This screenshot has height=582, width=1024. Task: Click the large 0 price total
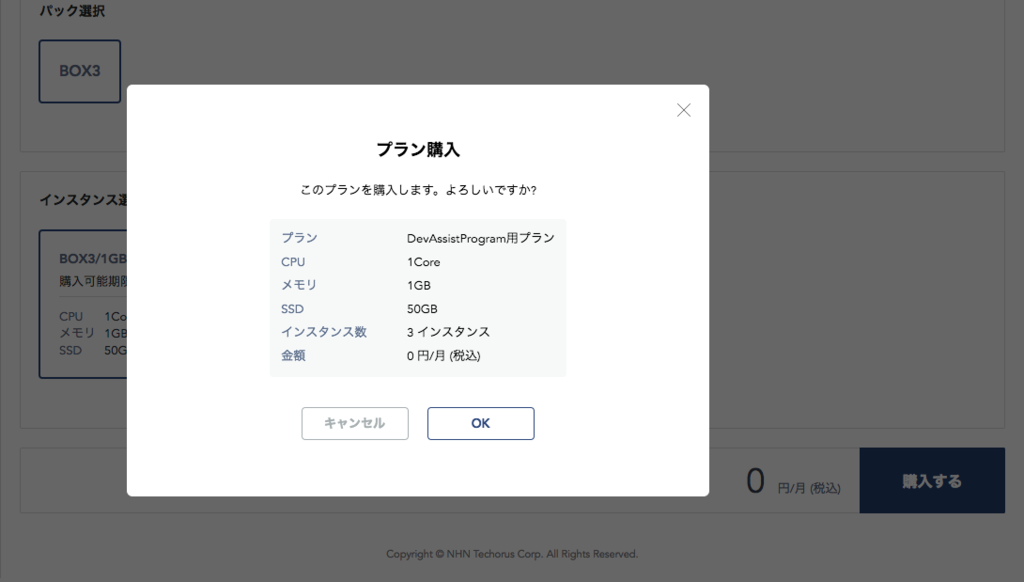(755, 481)
